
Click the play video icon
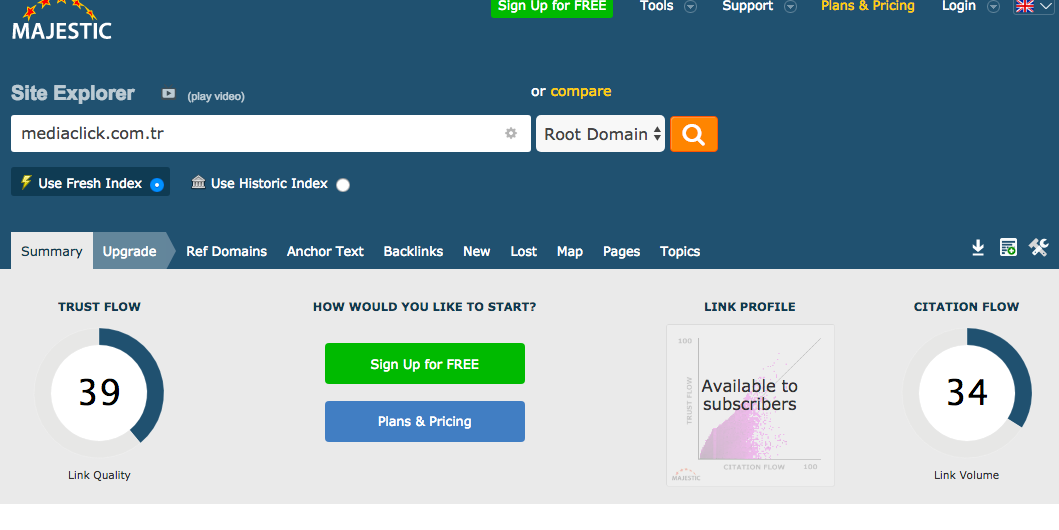pos(168,94)
